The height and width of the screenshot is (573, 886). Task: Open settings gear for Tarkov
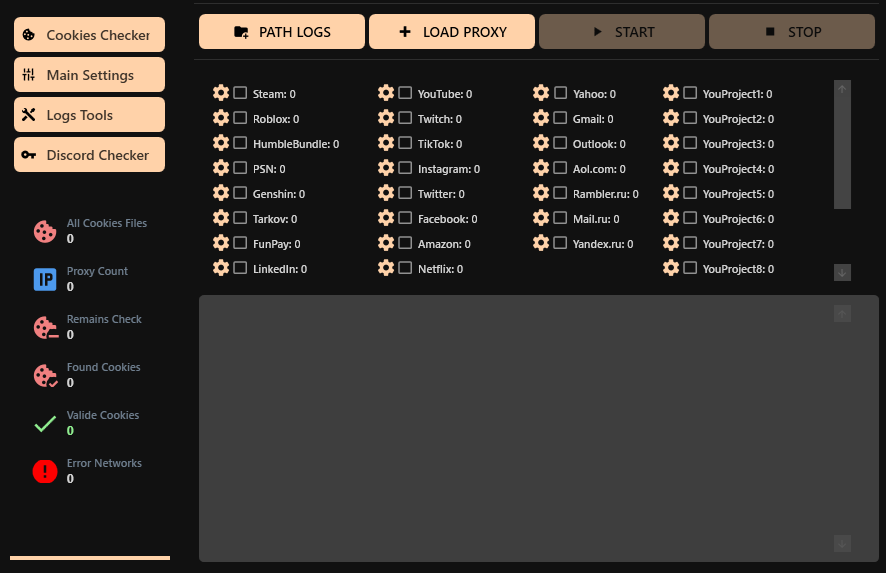(x=221, y=218)
